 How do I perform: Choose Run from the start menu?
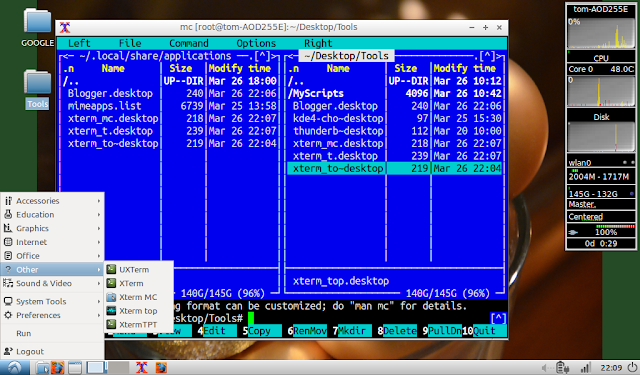click(24, 333)
